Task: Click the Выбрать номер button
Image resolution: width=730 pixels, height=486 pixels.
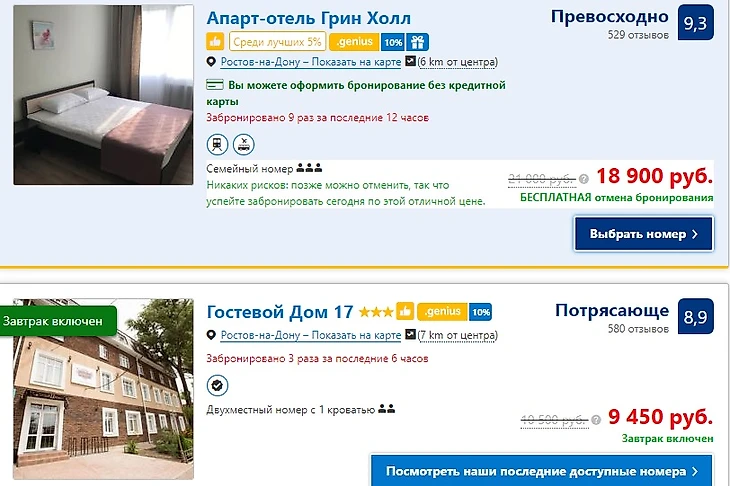Action: click(x=643, y=234)
